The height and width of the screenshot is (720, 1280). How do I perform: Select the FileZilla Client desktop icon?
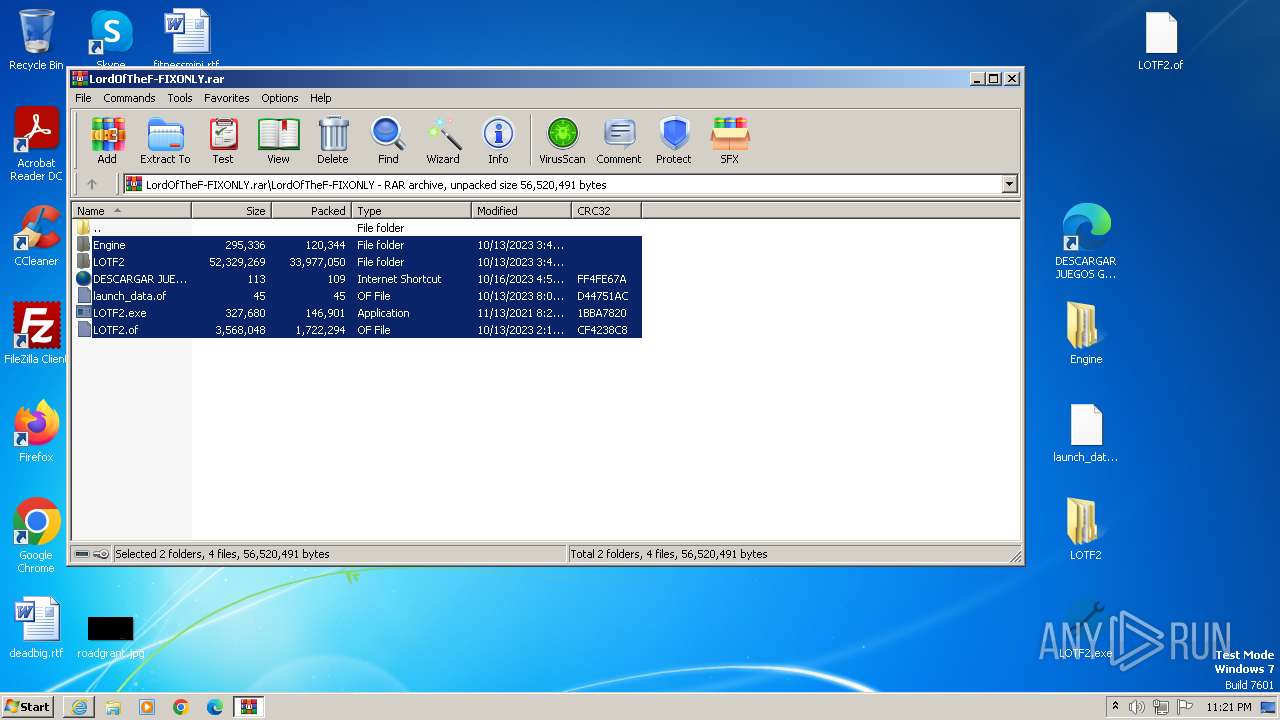pos(36,333)
